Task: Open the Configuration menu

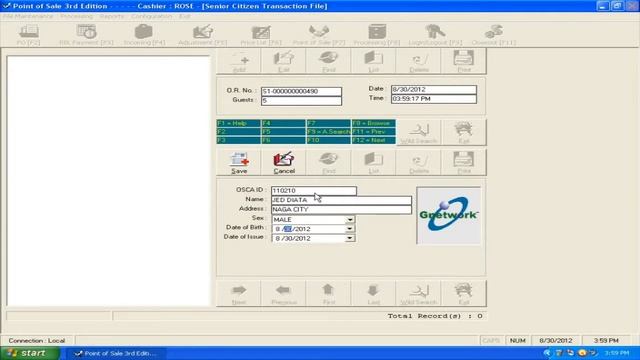Action: pyautogui.click(x=151, y=16)
